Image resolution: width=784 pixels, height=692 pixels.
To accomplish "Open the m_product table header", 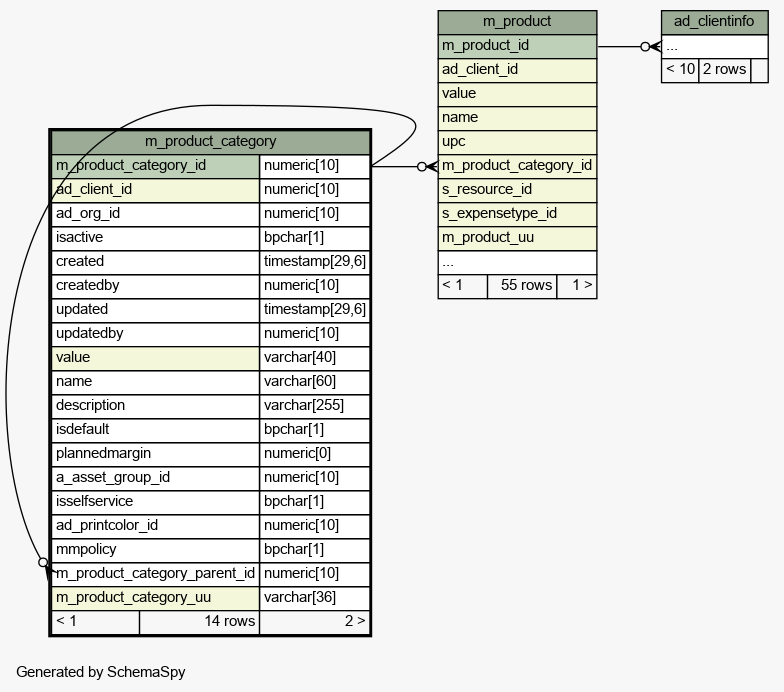I will tap(517, 21).
